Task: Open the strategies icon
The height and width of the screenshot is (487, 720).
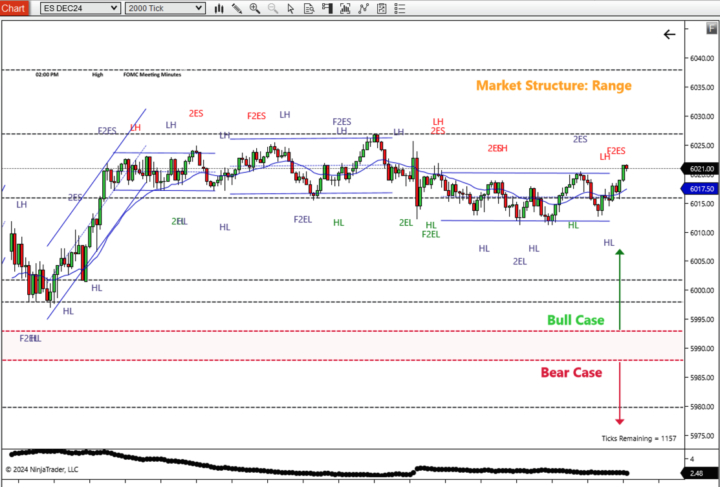Action: [x=382, y=8]
